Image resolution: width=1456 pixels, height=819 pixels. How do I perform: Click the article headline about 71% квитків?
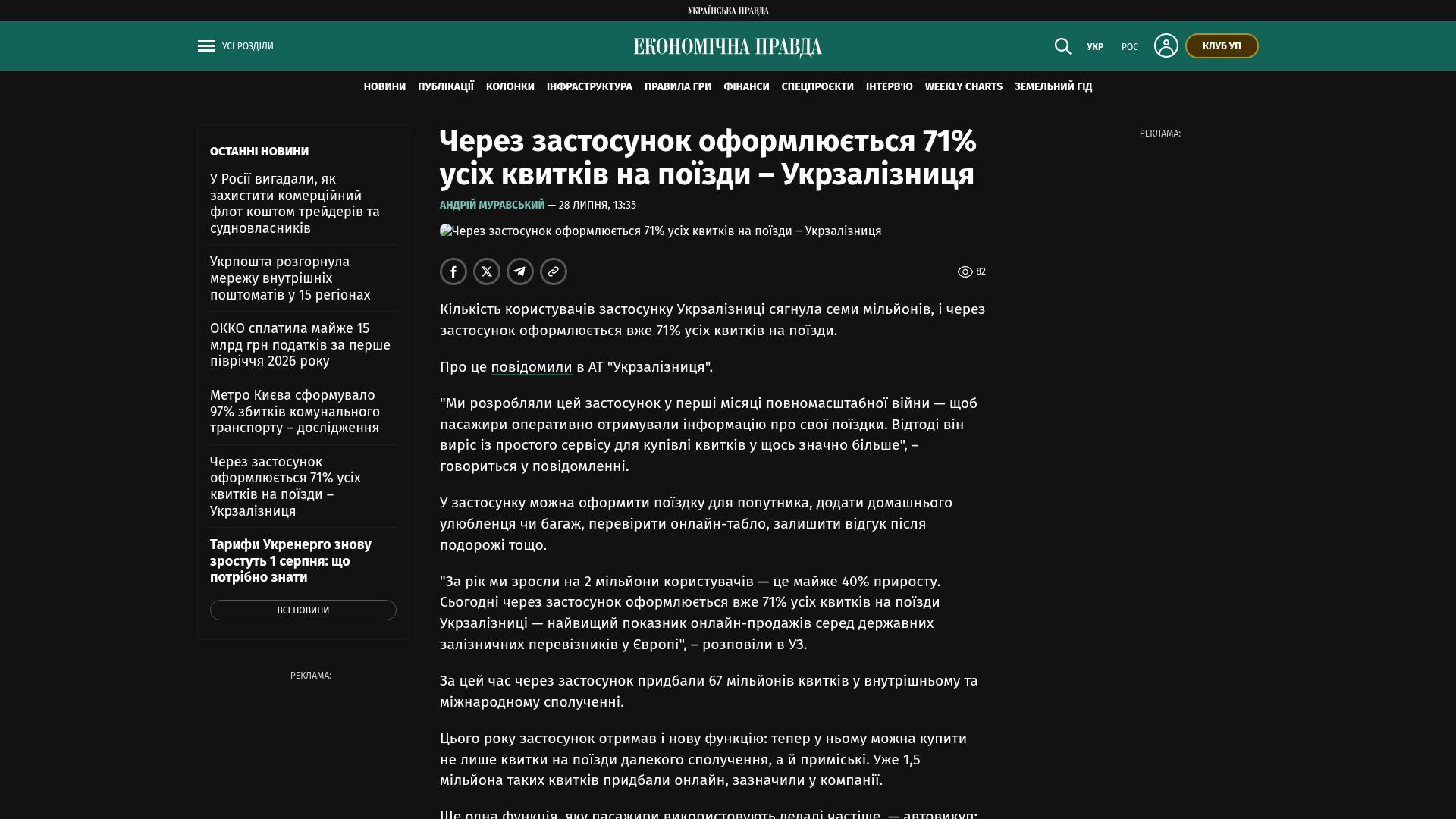click(708, 158)
